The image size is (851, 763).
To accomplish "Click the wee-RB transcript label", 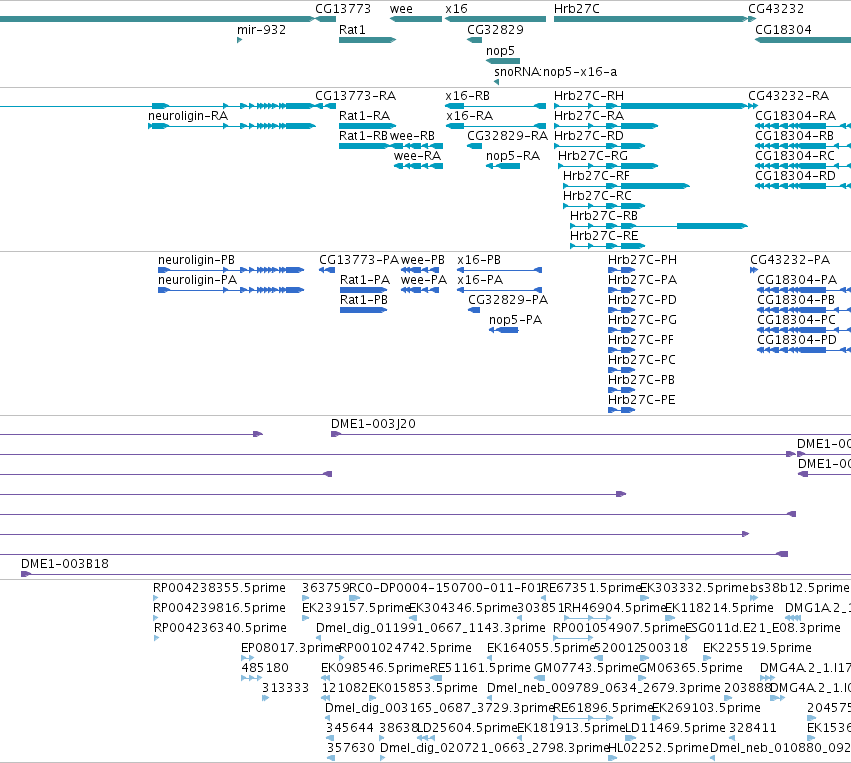I will click(412, 136).
